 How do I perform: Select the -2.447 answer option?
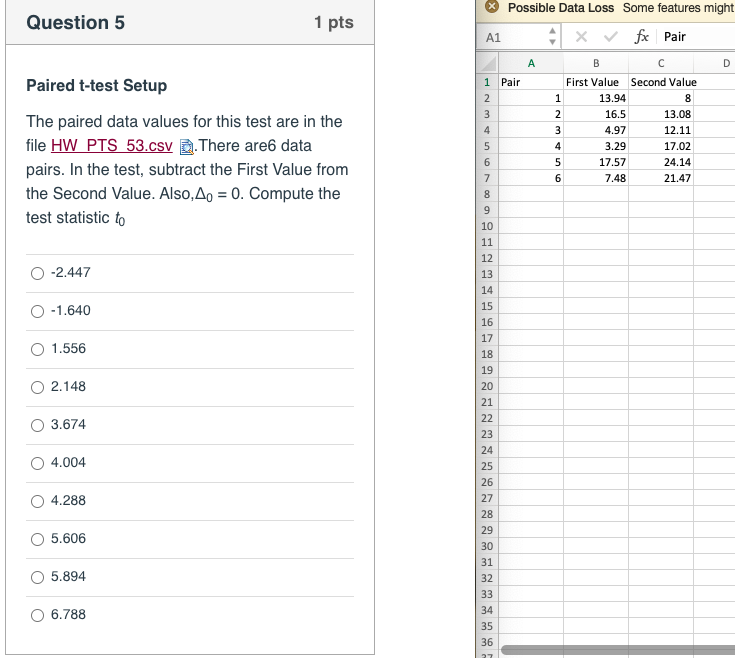click(38, 273)
